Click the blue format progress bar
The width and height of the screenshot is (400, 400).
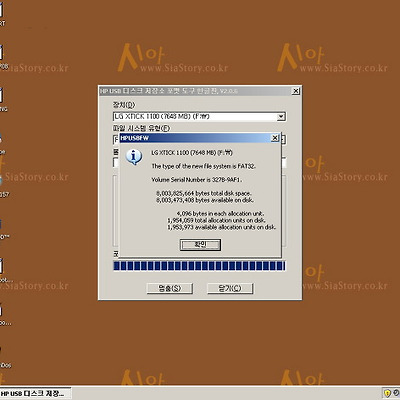pyautogui.click(x=199, y=266)
